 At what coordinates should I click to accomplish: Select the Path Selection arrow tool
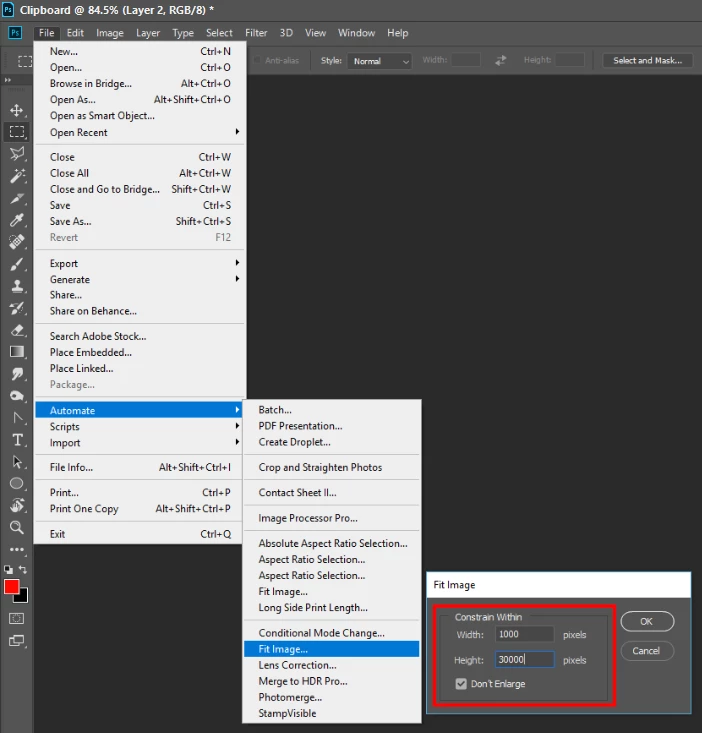pos(17,462)
